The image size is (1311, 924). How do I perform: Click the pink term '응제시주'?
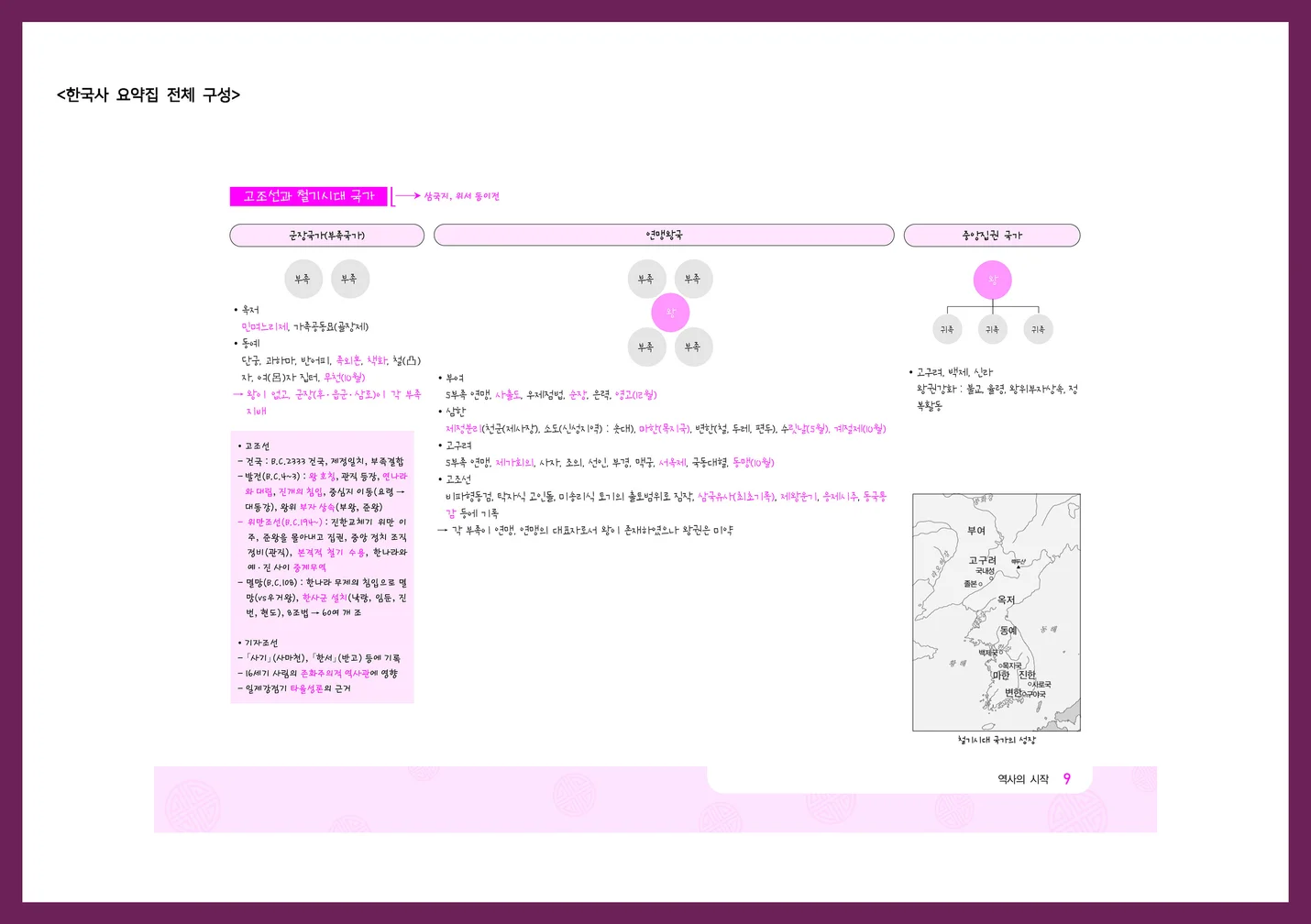(x=840, y=497)
